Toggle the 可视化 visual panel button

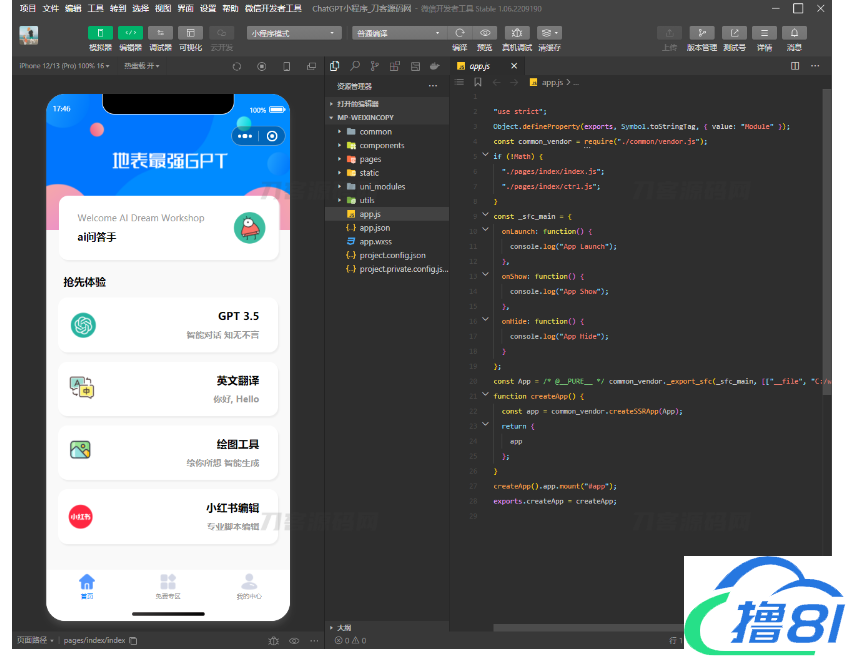pyautogui.click(x=190, y=33)
